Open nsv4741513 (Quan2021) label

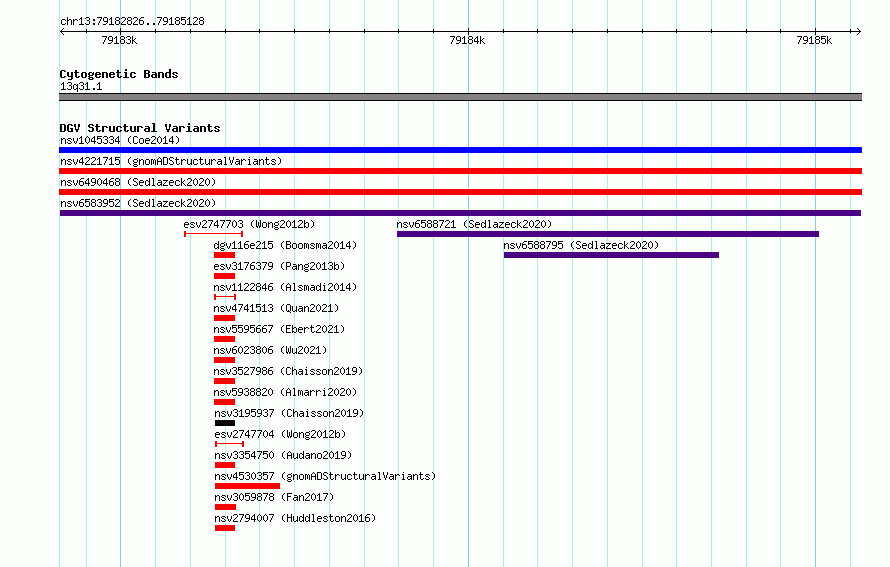(276, 308)
